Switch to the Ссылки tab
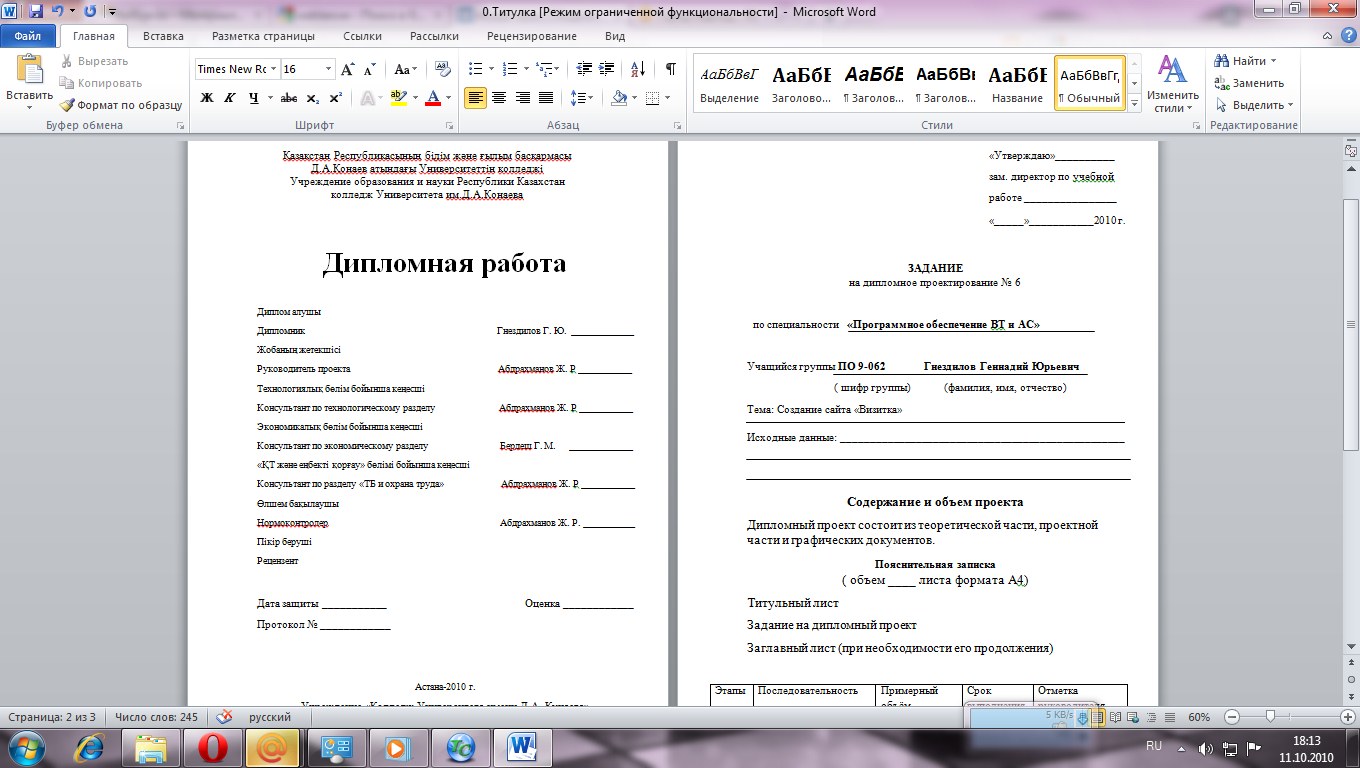1360x768 pixels. [x=362, y=36]
